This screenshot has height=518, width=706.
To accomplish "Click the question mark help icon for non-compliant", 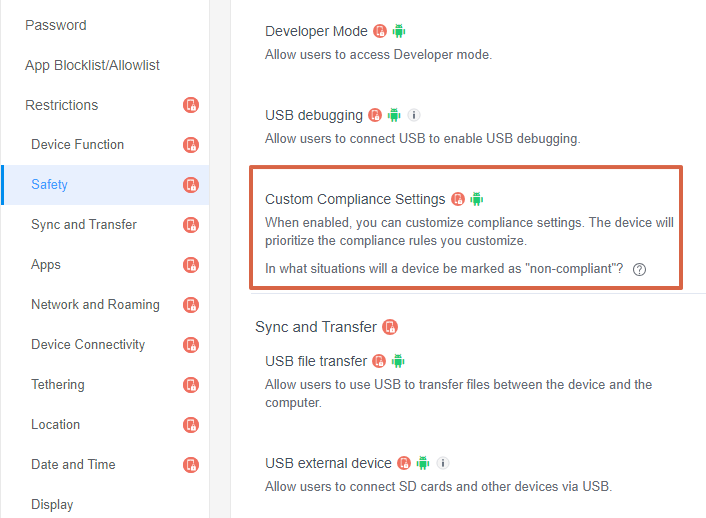I will (x=639, y=269).
